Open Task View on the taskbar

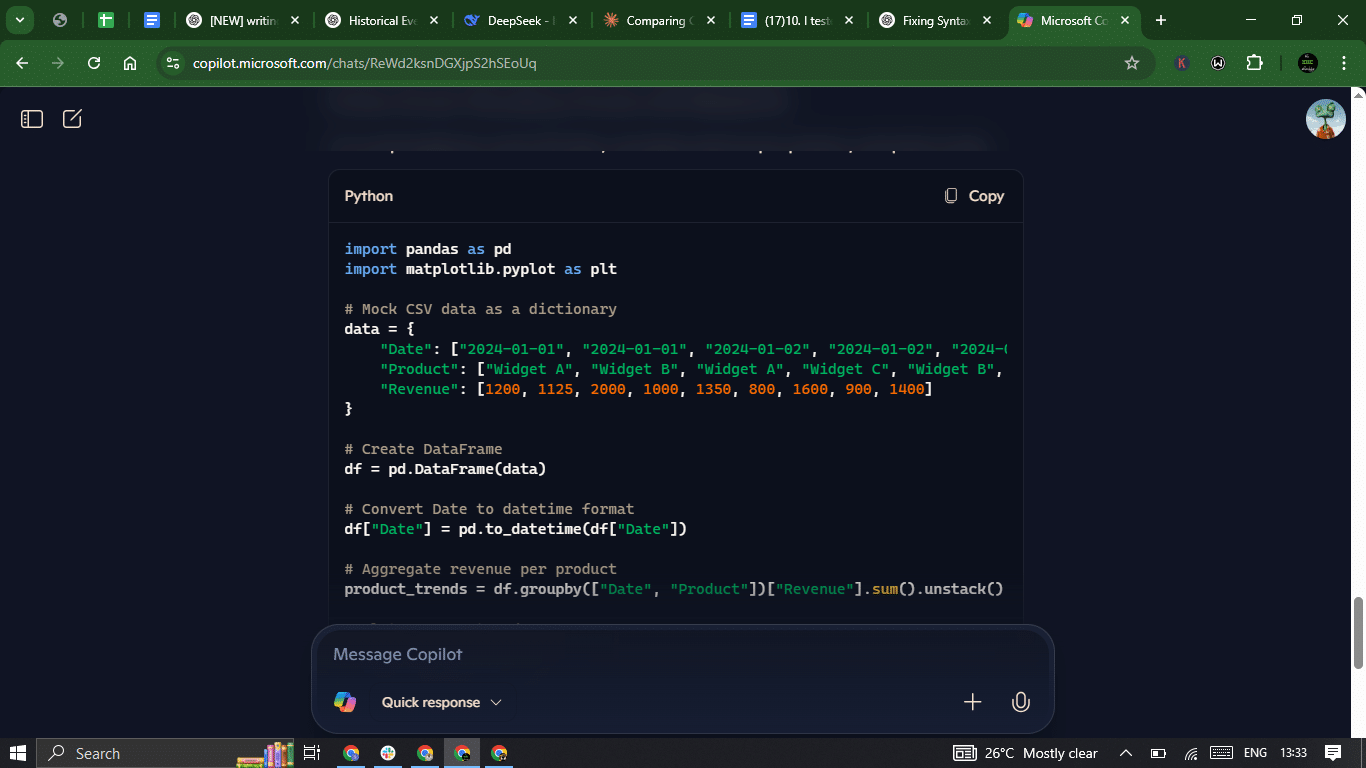coord(312,753)
